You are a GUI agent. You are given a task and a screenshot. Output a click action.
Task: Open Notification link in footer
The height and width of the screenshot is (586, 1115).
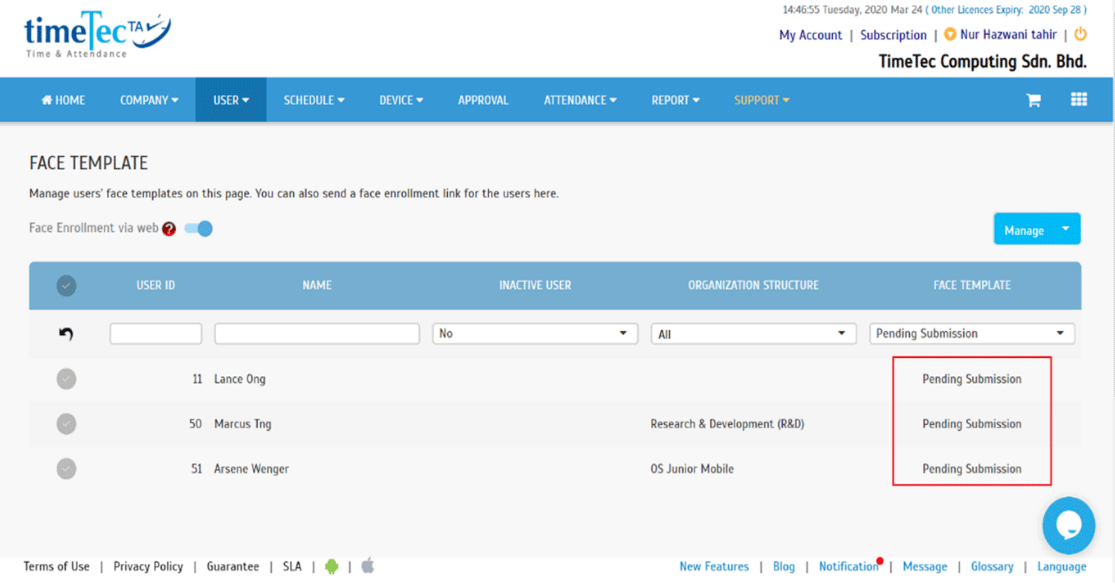click(849, 566)
